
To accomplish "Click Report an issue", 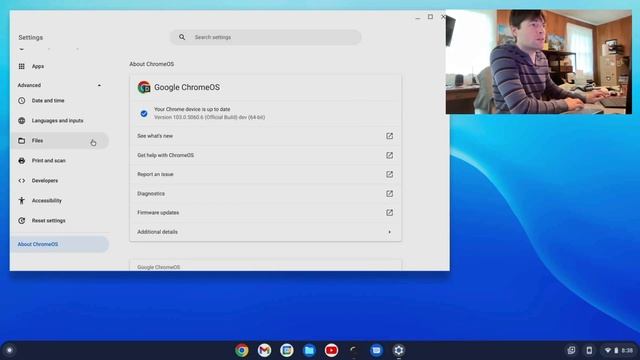I will tap(265, 174).
